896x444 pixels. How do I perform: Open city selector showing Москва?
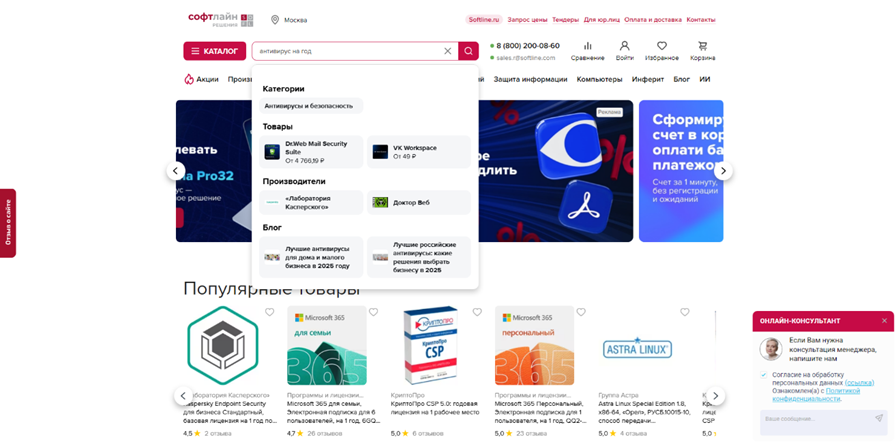pyautogui.click(x=289, y=20)
